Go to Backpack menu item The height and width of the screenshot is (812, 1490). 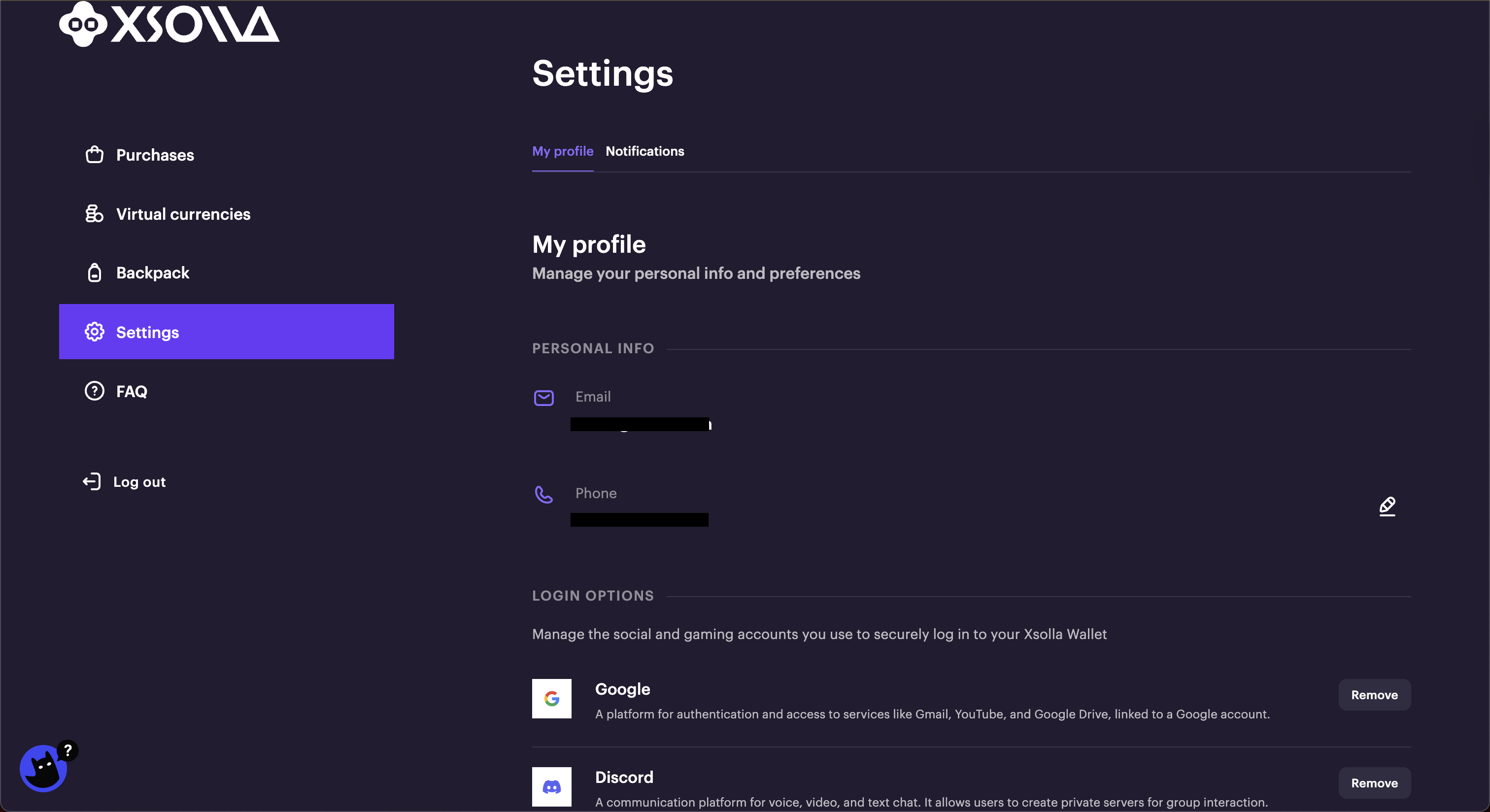(153, 273)
